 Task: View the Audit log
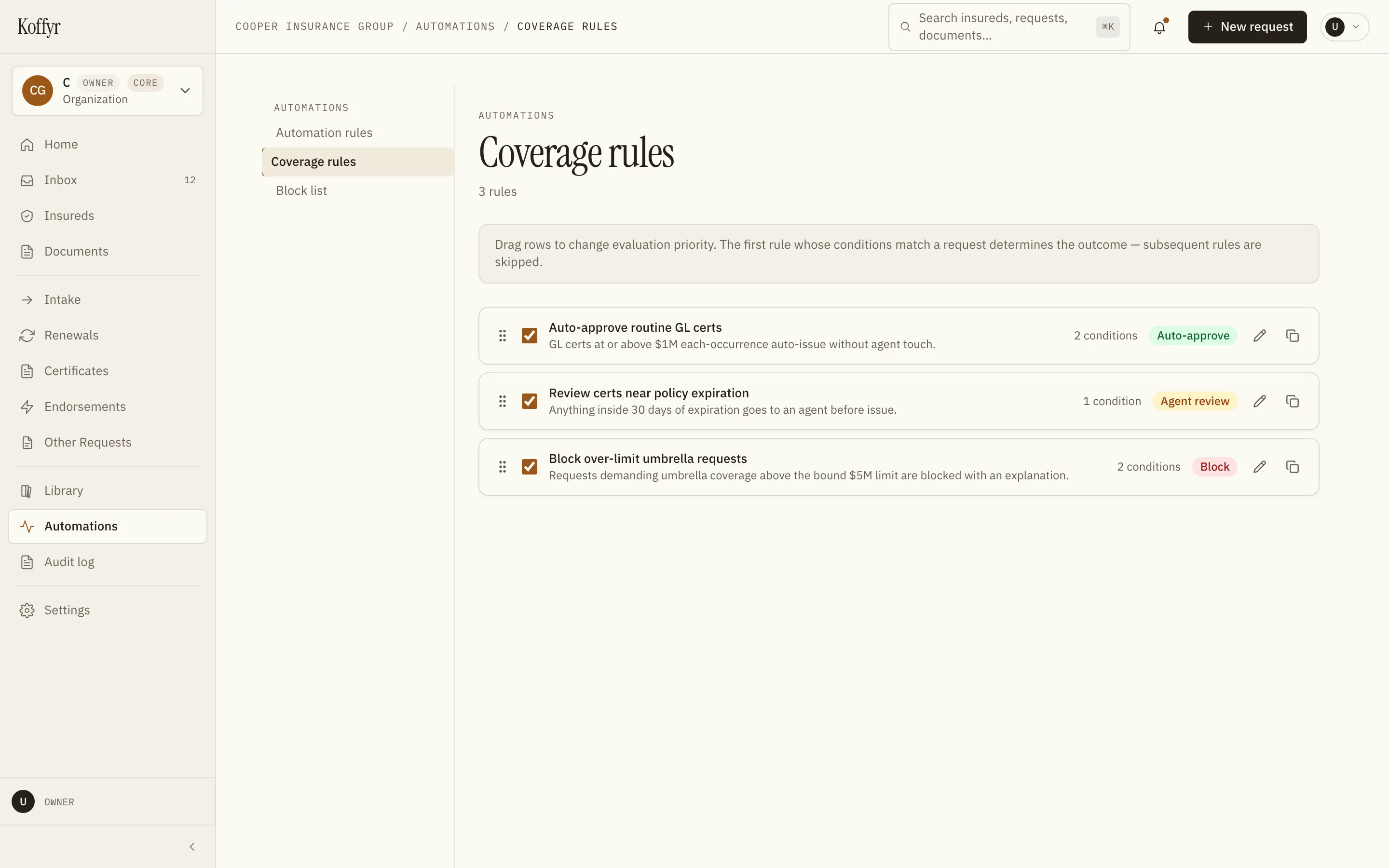[108, 562]
